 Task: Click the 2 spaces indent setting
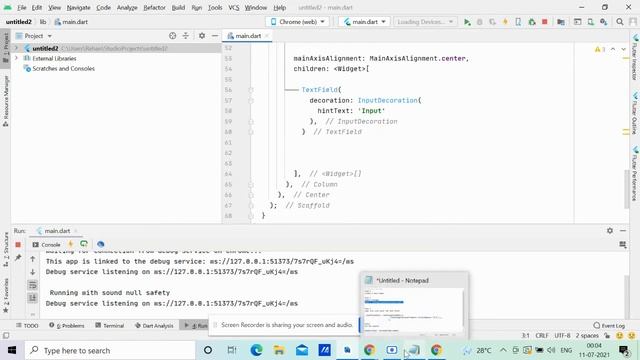click(x=587, y=336)
